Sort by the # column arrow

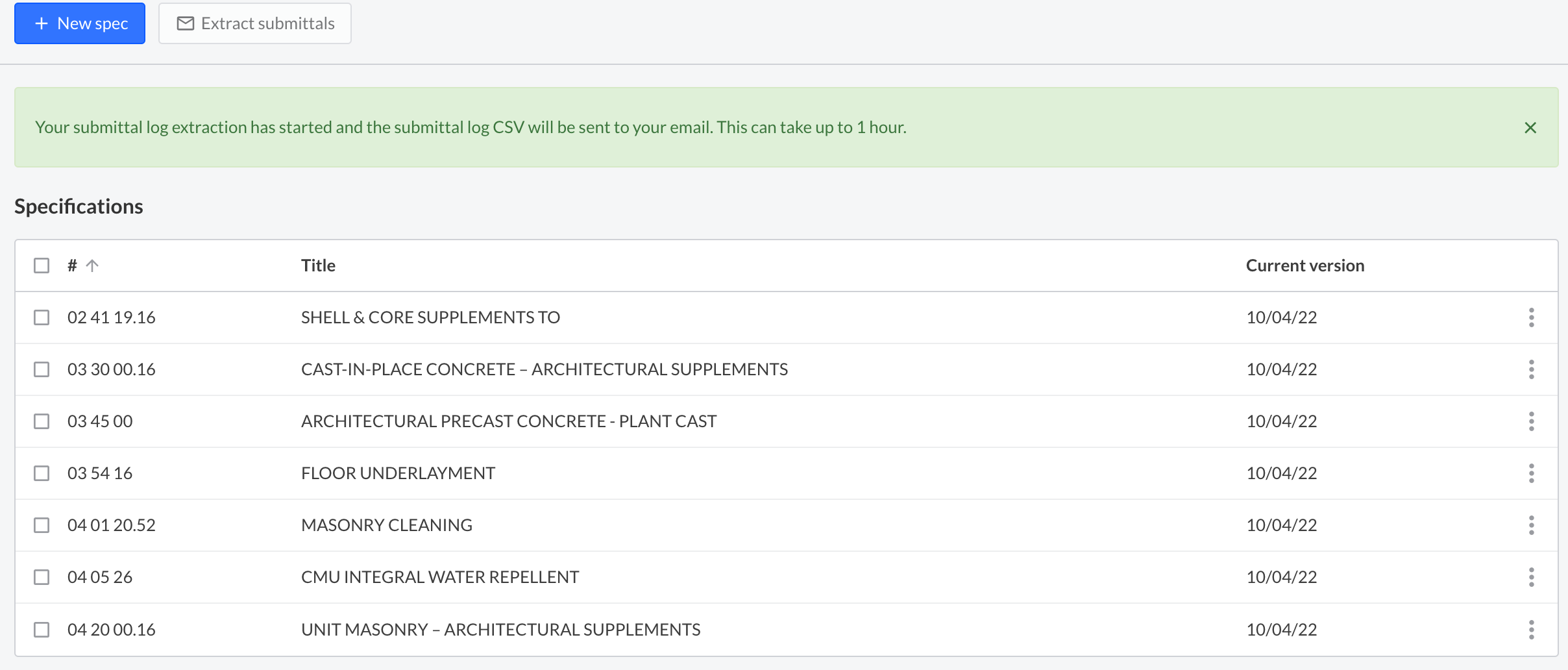[x=92, y=266]
